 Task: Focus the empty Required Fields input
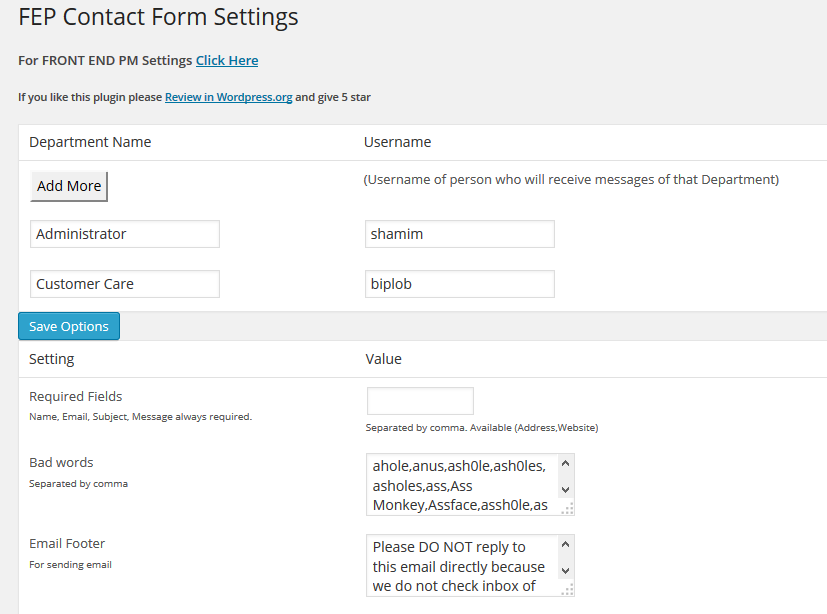pos(420,401)
